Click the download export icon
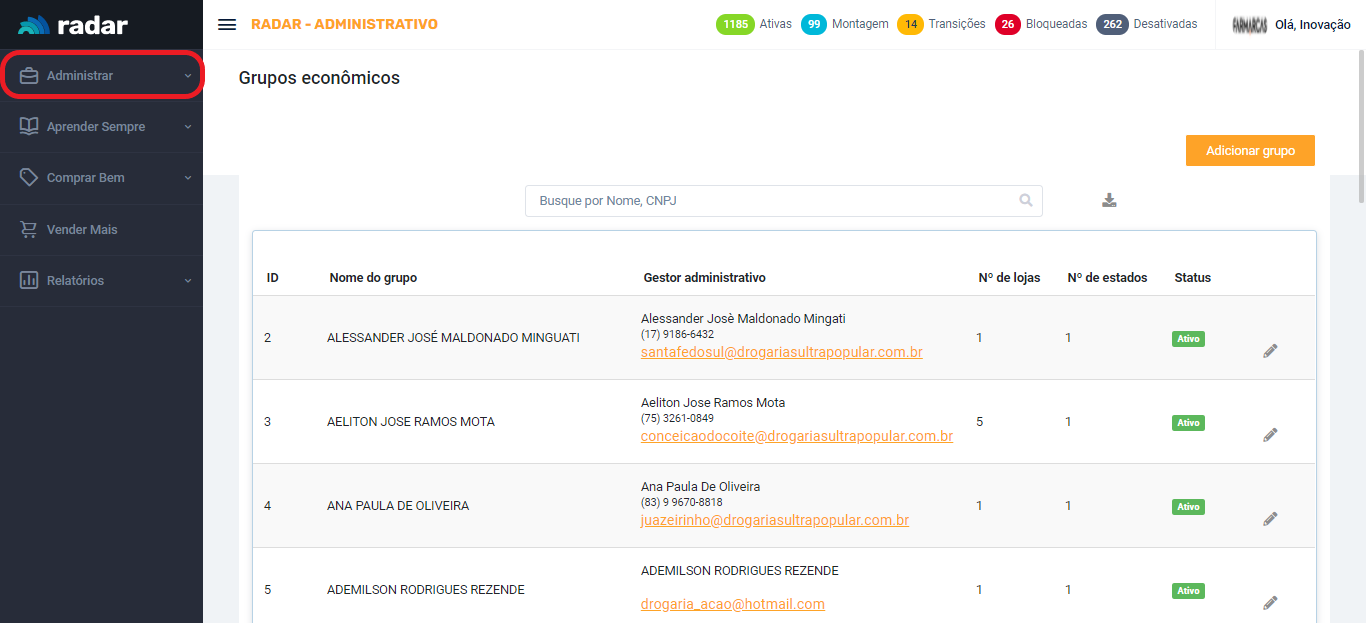The width and height of the screenshot is (1366, 623). pos(1109,200)
